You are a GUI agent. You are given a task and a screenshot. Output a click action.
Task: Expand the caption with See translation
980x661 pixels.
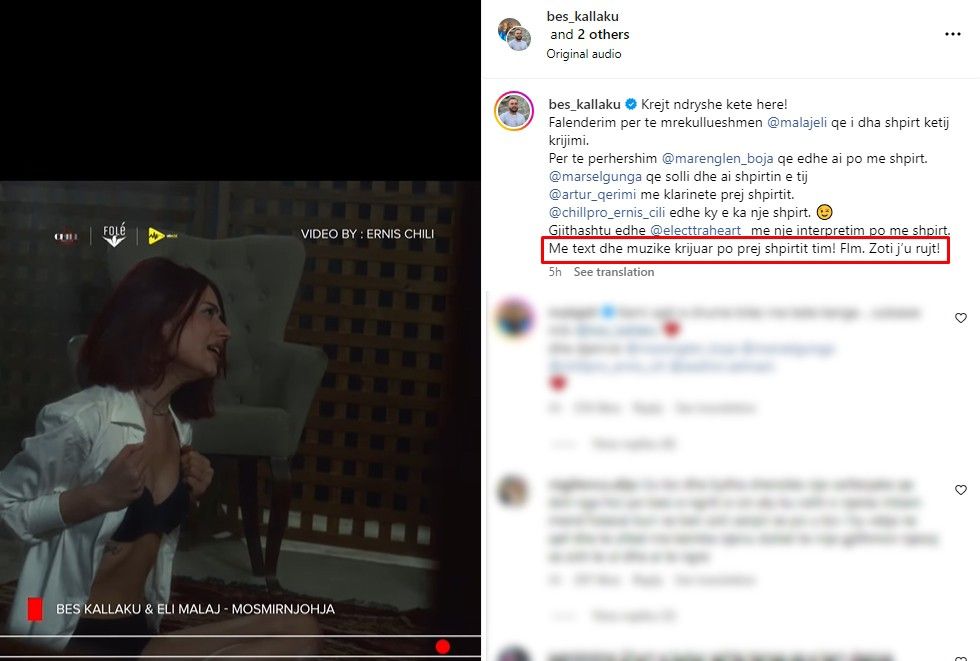coord(614,272)
